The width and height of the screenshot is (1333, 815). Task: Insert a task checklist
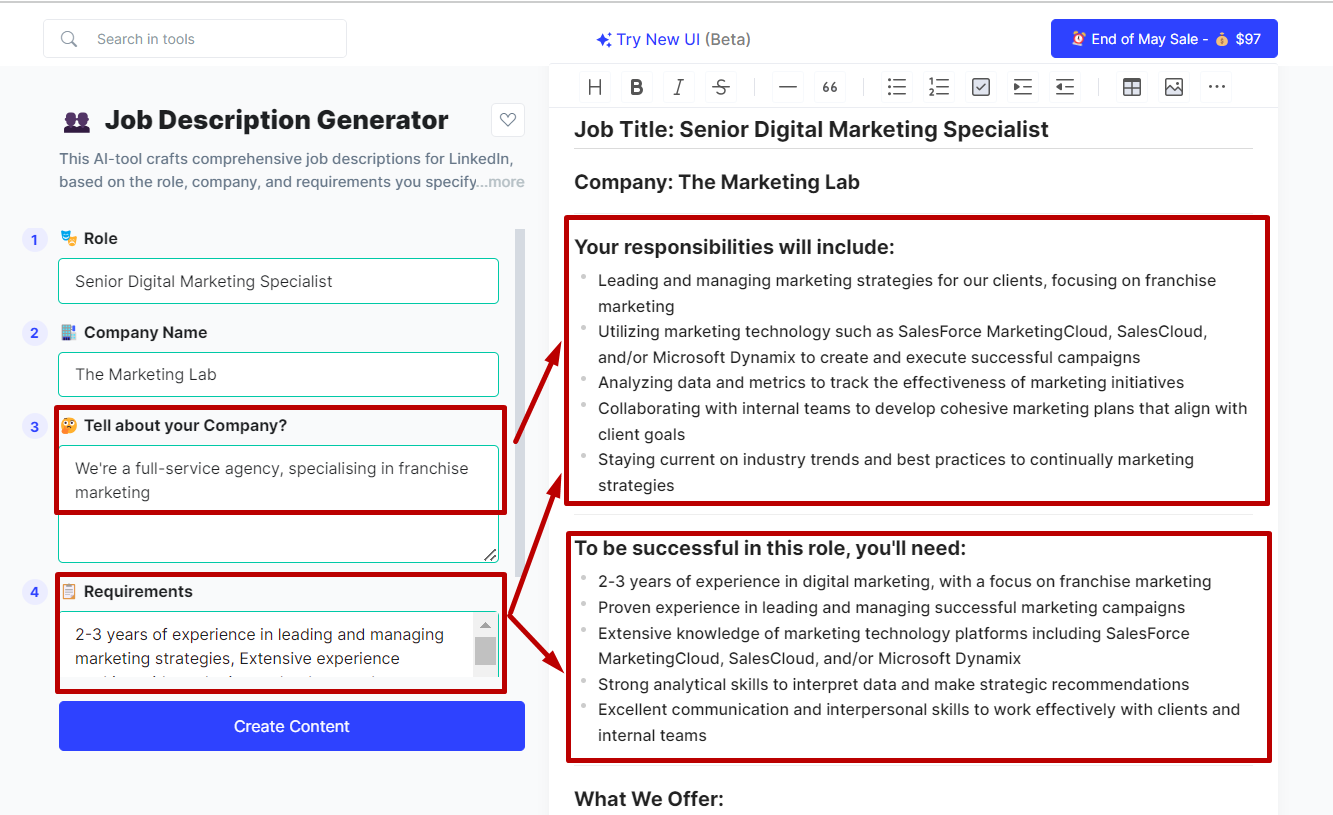coord(981,87)
